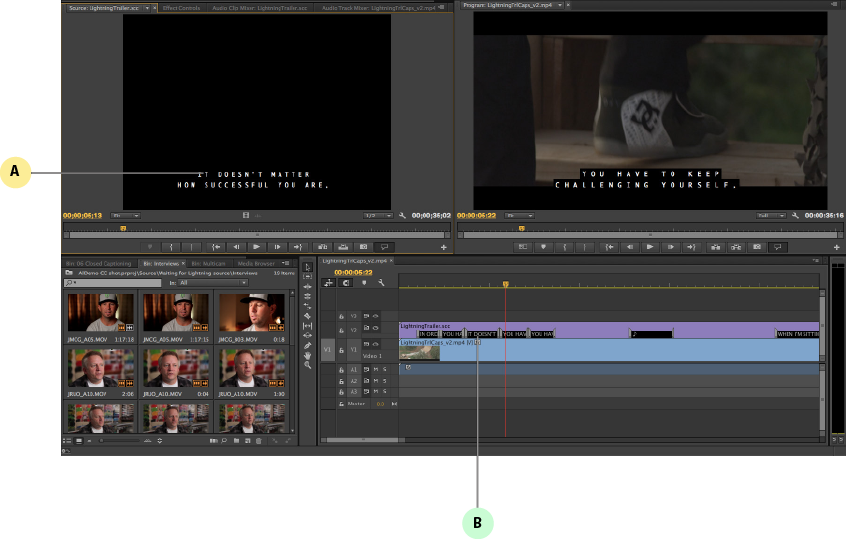Switch to the Bin: Multicam tab
This screenshot has height=539, width=846.
(208, 264)
